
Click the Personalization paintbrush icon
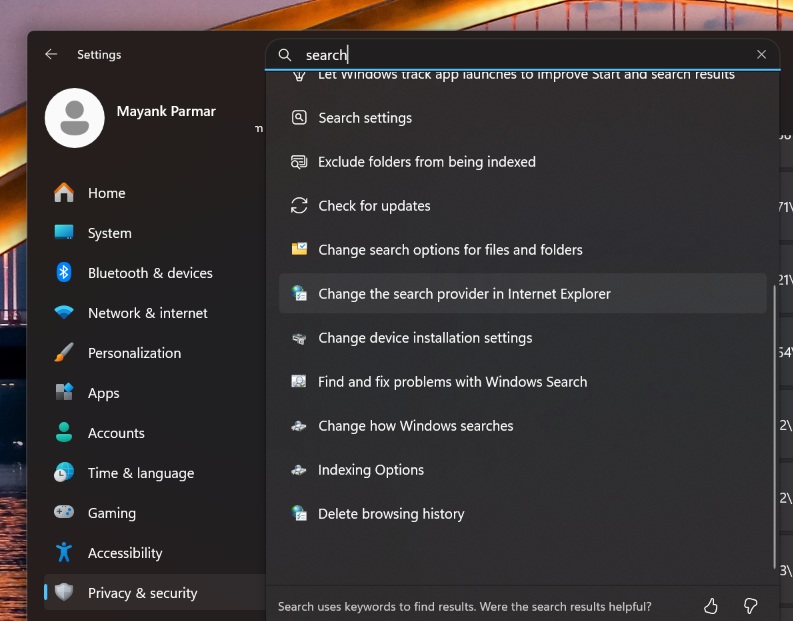64,352
